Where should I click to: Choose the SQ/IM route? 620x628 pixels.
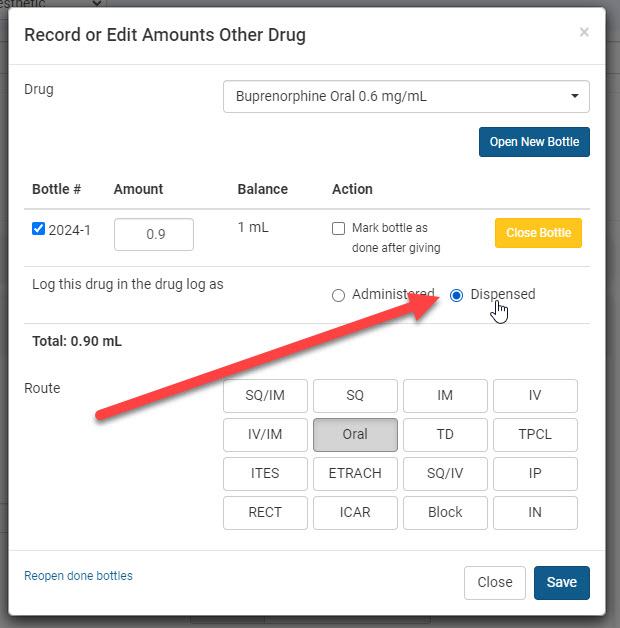pyautogui.click(x=265, y=396)
